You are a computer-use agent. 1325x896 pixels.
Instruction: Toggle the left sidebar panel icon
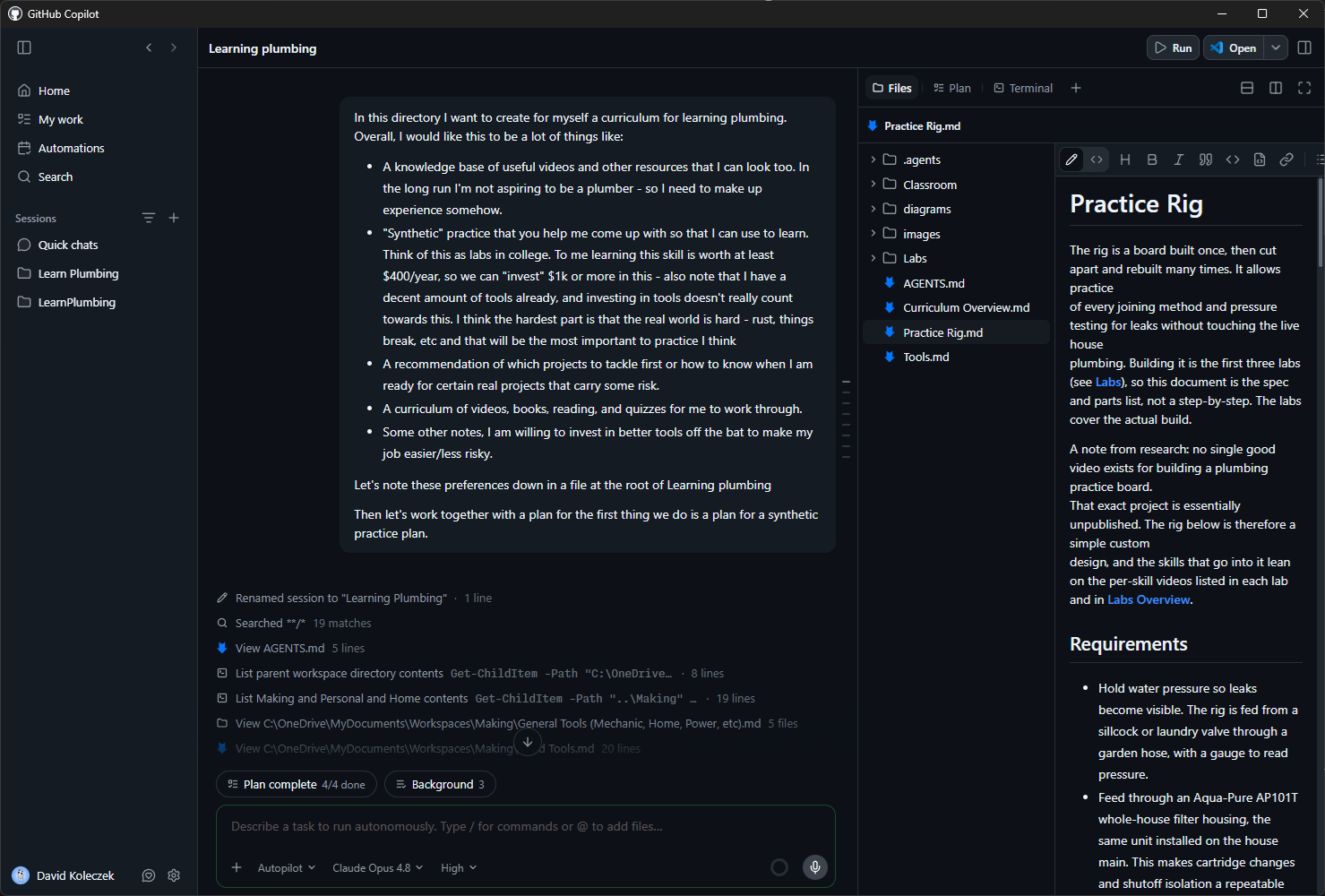(24, 47)
